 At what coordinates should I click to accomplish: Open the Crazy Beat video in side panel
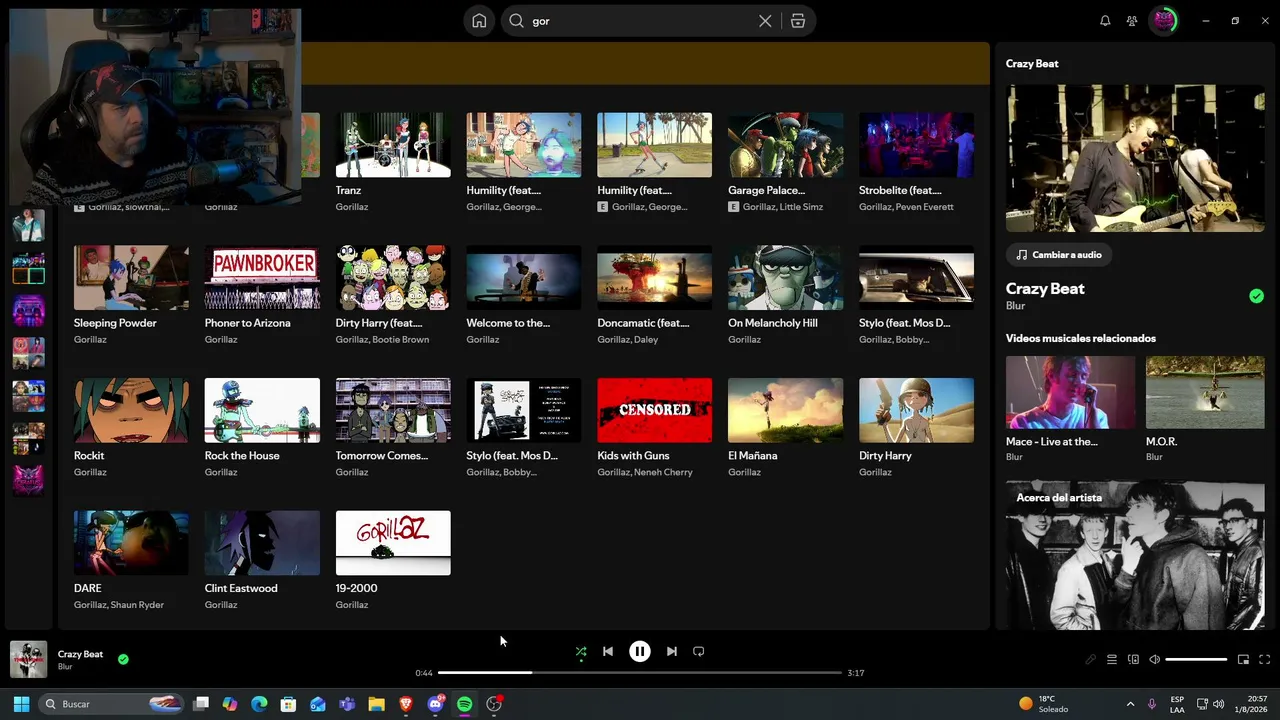pos(1135,158)
